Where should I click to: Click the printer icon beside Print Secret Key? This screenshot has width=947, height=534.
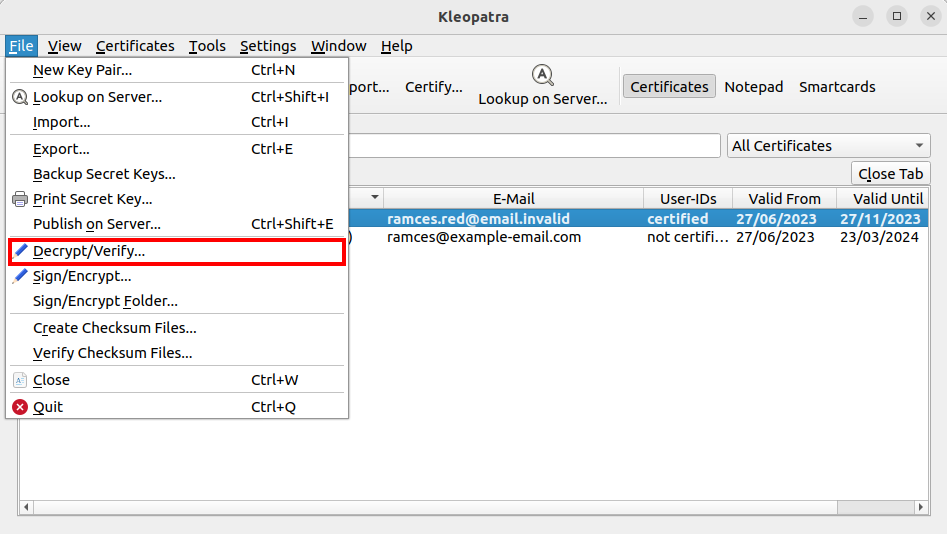20,199
